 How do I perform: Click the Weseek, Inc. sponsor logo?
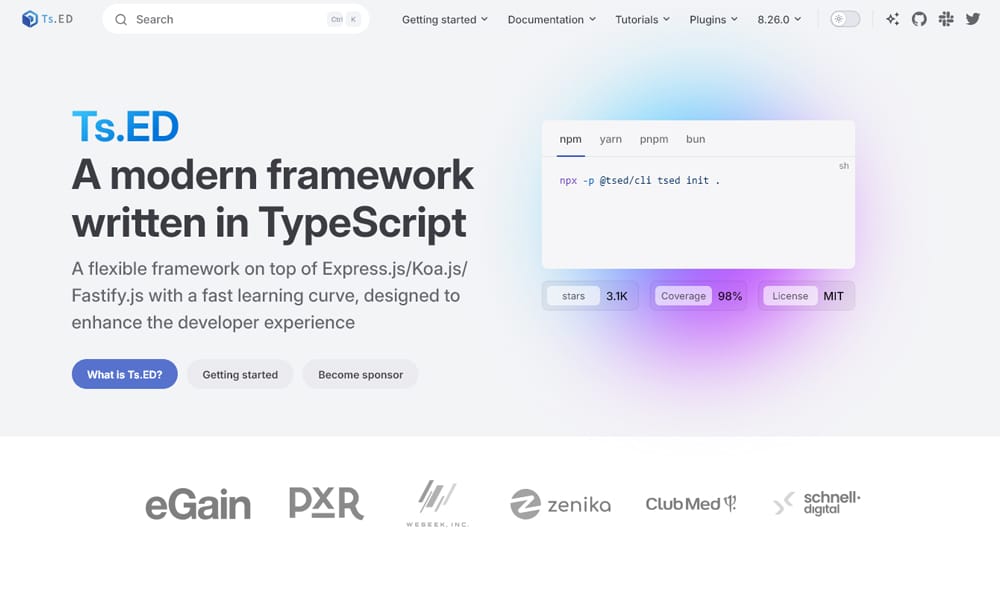[438, 503]
